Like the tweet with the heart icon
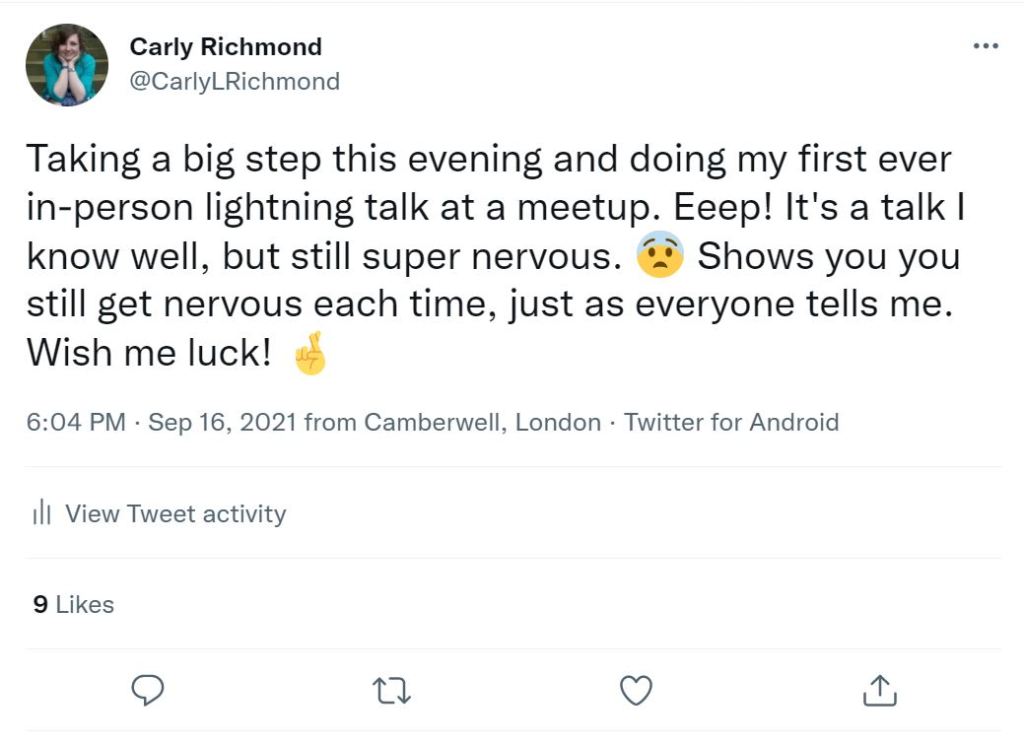The width and height of the screenshot is (1024, 743). (636, 690)
